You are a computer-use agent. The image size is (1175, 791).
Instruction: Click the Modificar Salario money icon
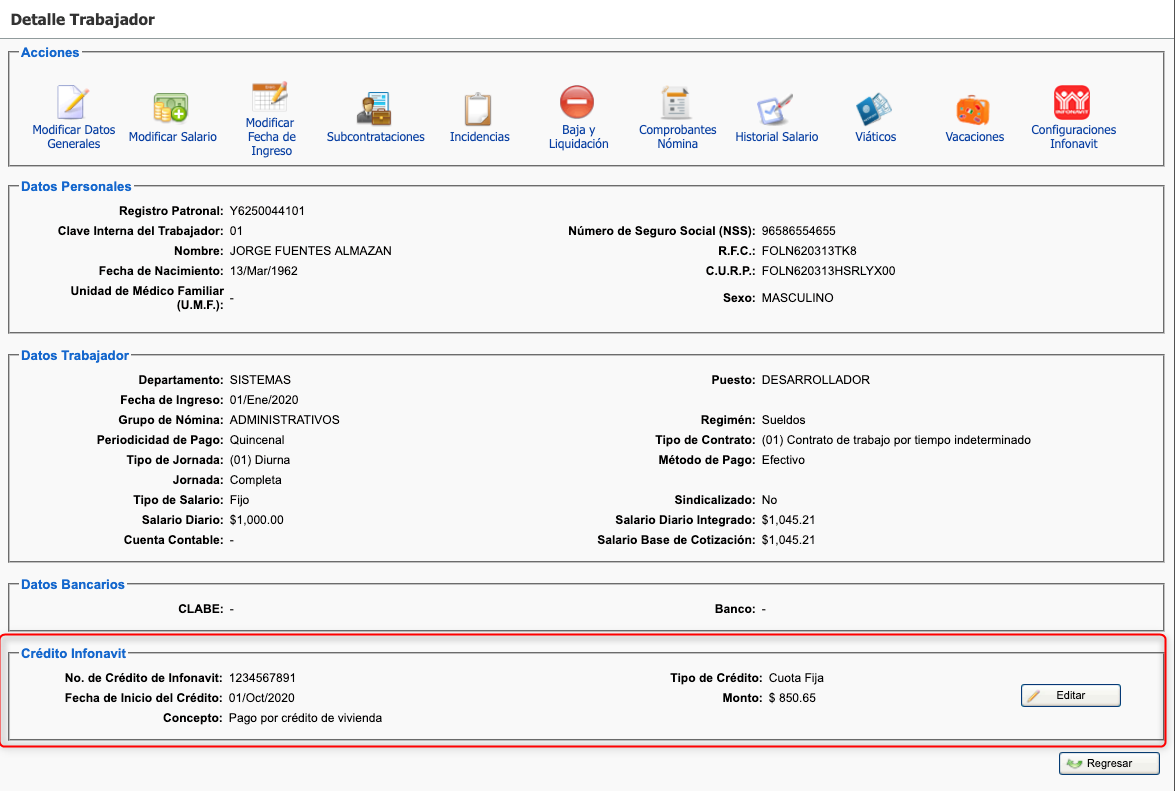171,108
